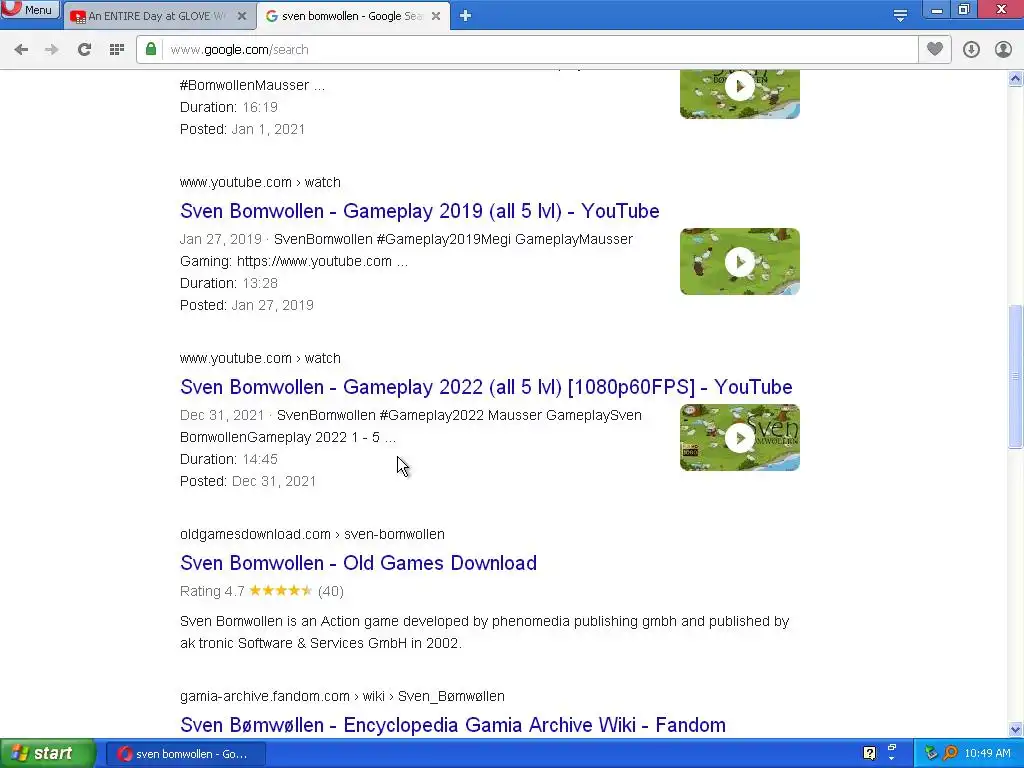Play the Gameplay 2019 video thumbnail
This screenshot has height=768, width=1024.
click(739, 261)
